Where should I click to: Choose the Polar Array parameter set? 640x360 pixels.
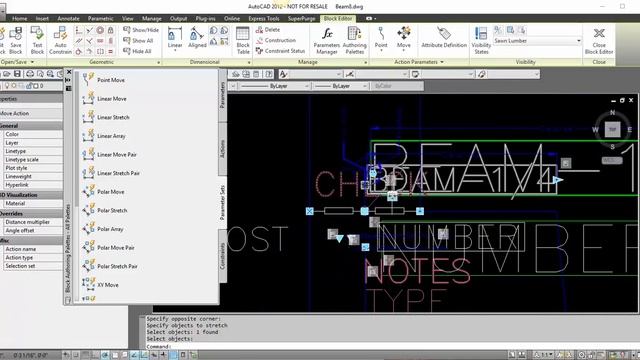[103, 229]
